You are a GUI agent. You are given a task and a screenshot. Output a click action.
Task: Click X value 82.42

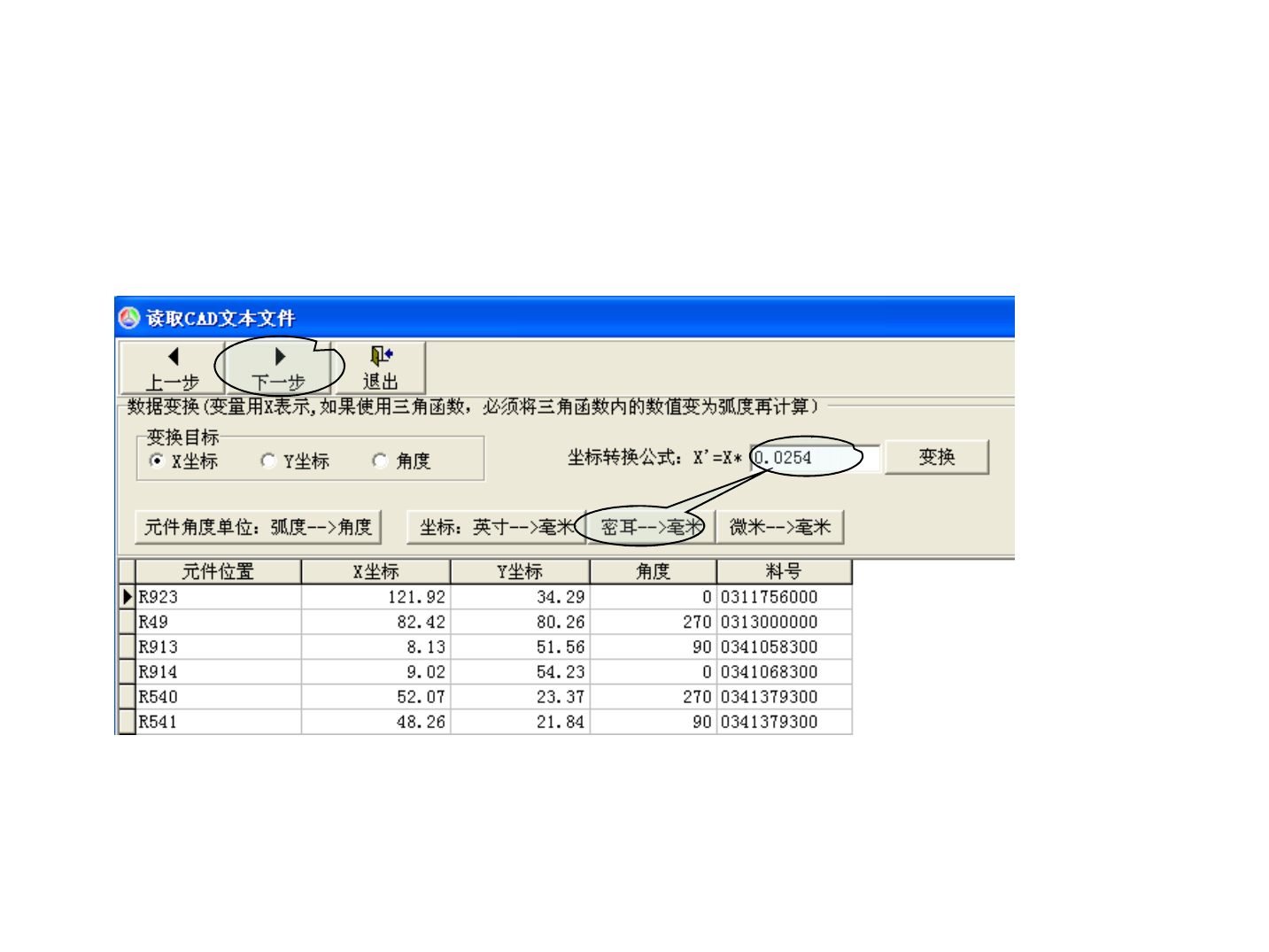point(375,622)
